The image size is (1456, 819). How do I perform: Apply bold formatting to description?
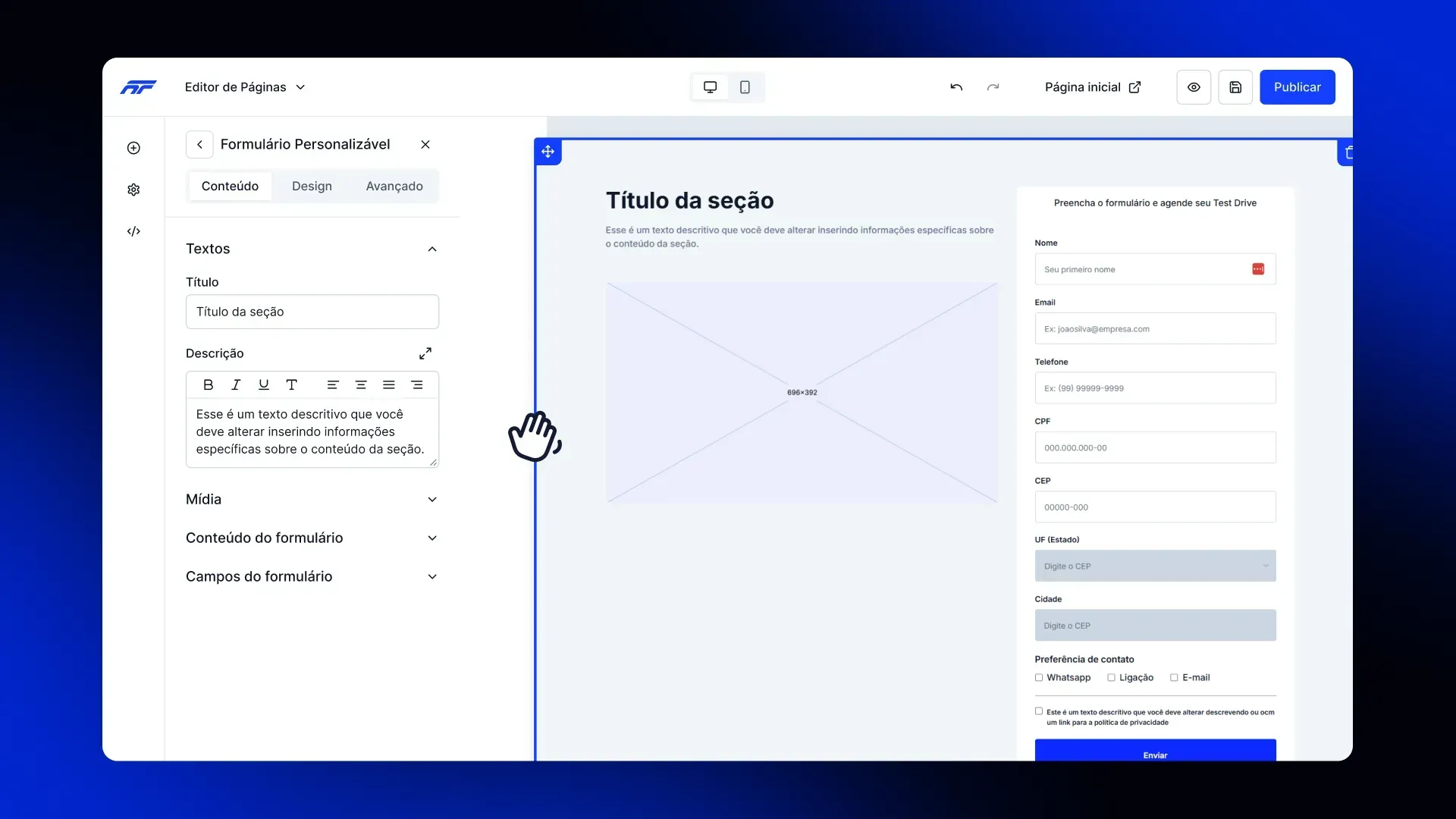point(208,385)
